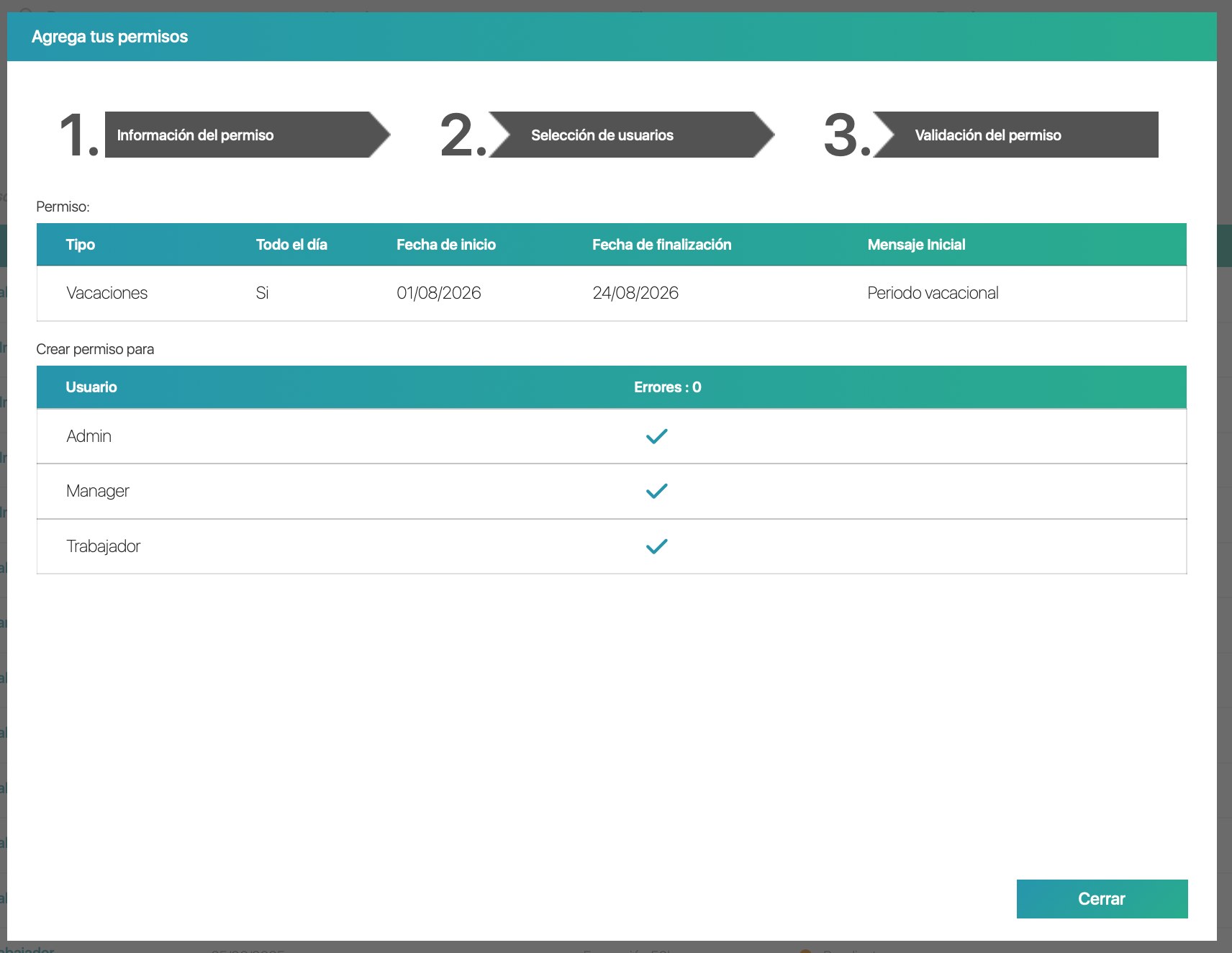Click the Trabajador user name

pyautogui.click(x=104, y=546)
